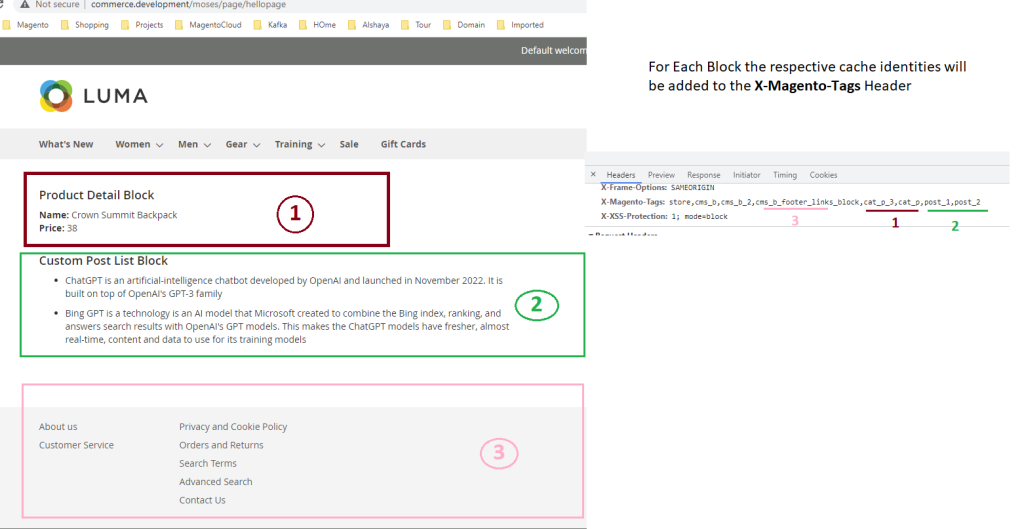The height and width of the screenshot is (529, 1024).
Task: Expand the Women menu dropdown
Action: click(139, 144)
